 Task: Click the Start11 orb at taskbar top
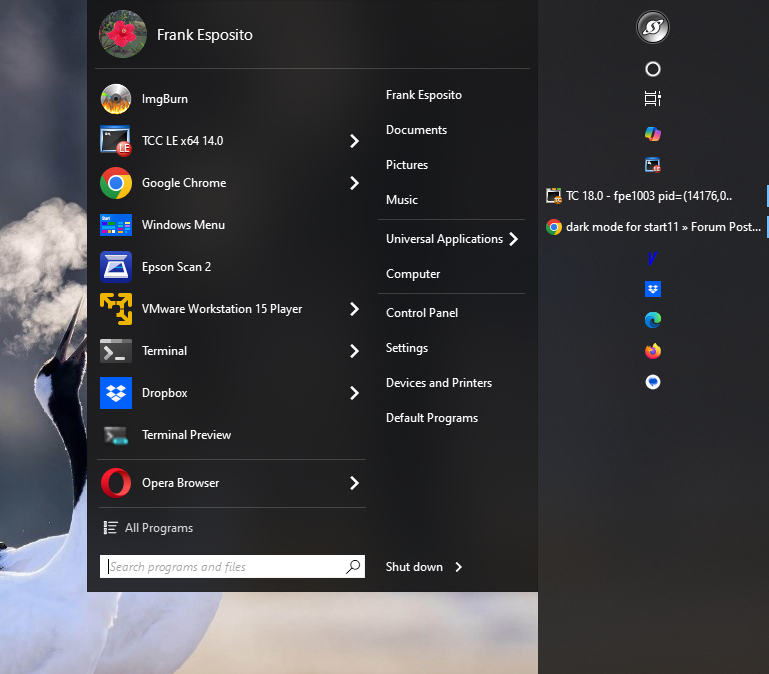click(x=653, y=27)
